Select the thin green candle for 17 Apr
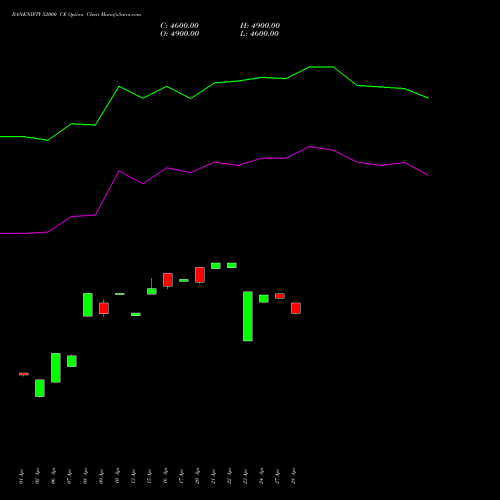 click(x=184, y=280)
